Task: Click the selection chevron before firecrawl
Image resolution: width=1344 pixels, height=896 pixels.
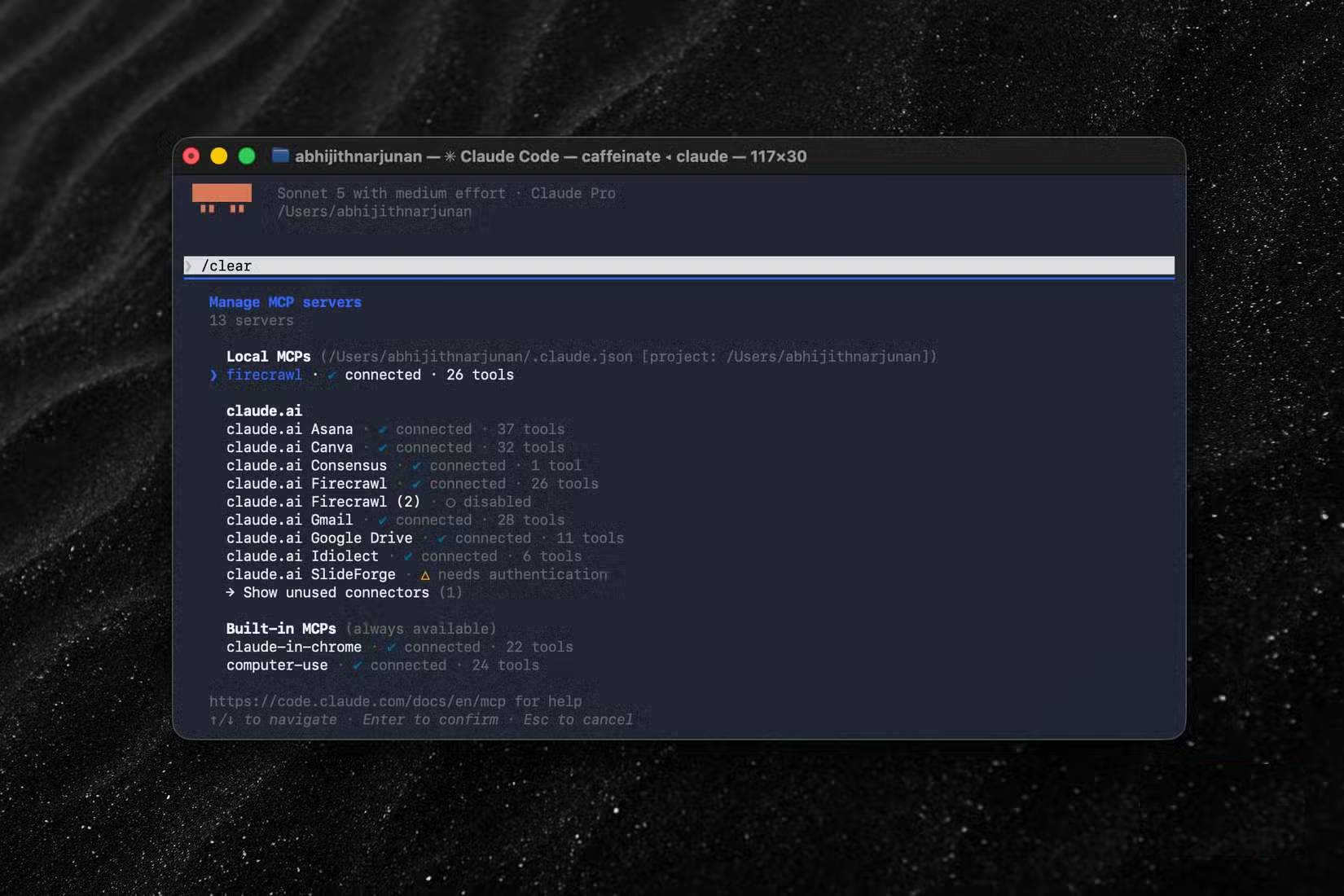Action: (x=213, y=375)
